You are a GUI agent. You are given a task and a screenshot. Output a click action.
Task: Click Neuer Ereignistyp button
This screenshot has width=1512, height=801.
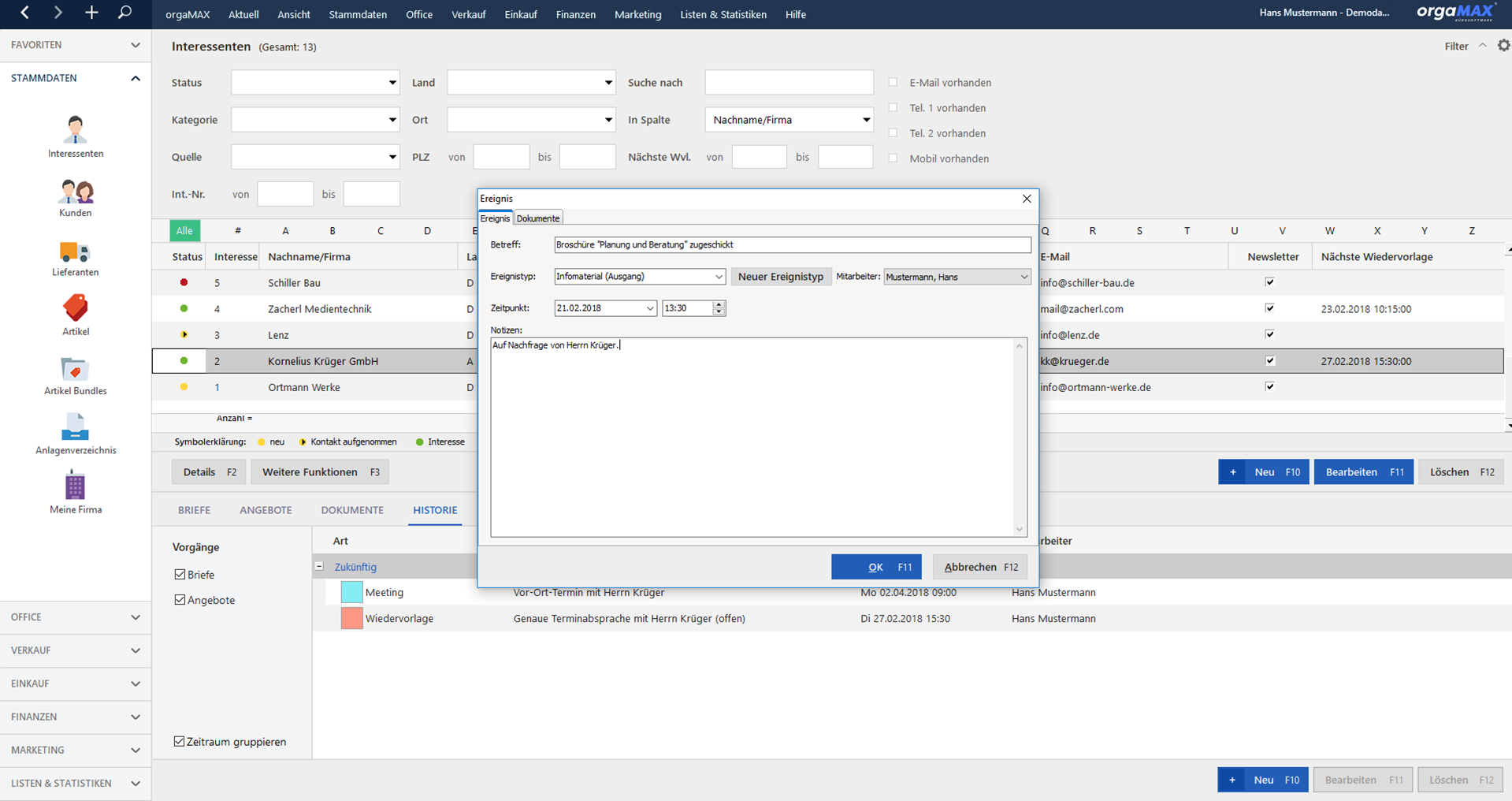[780, 277]
